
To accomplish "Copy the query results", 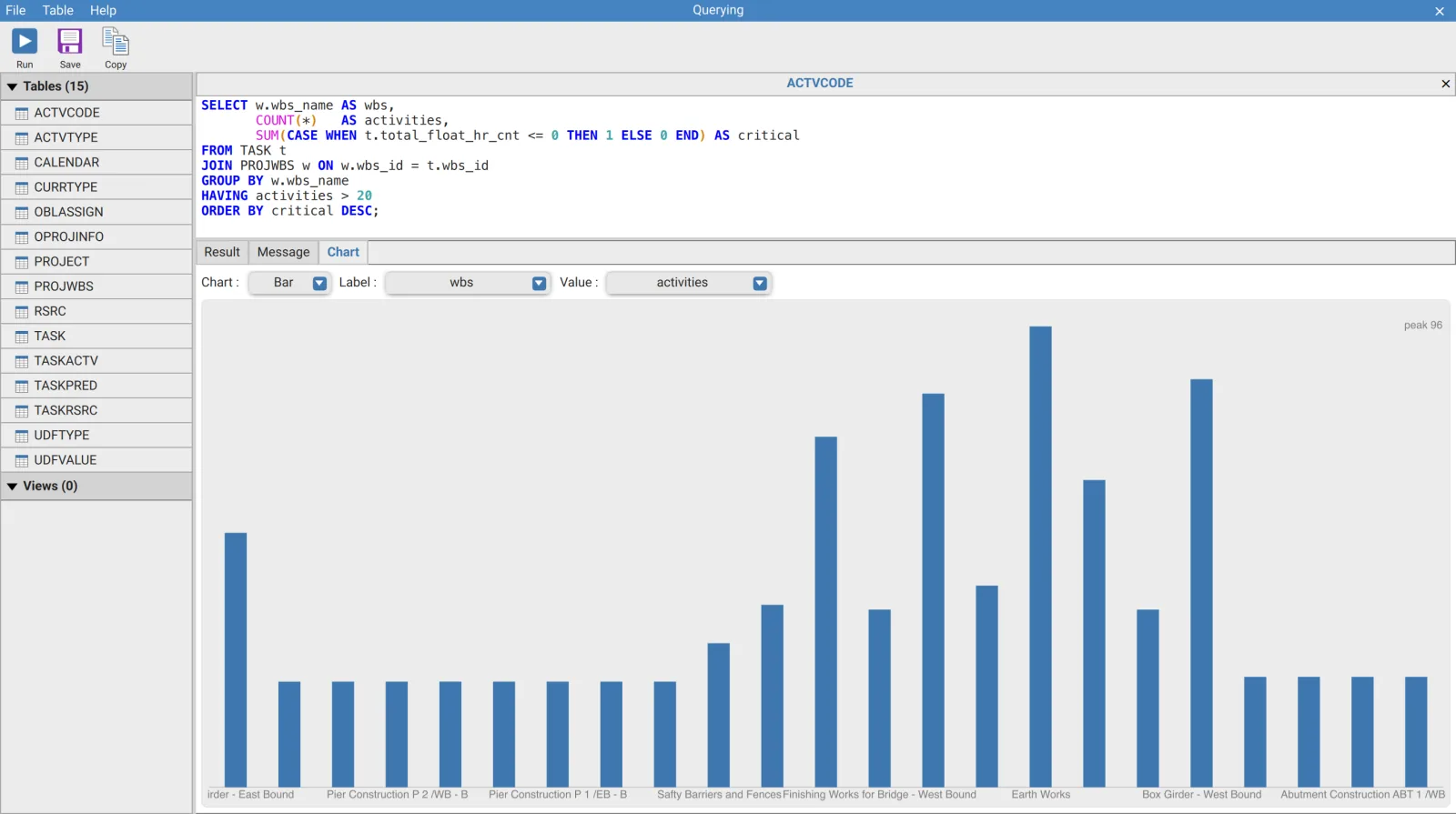I will point(116,48).
